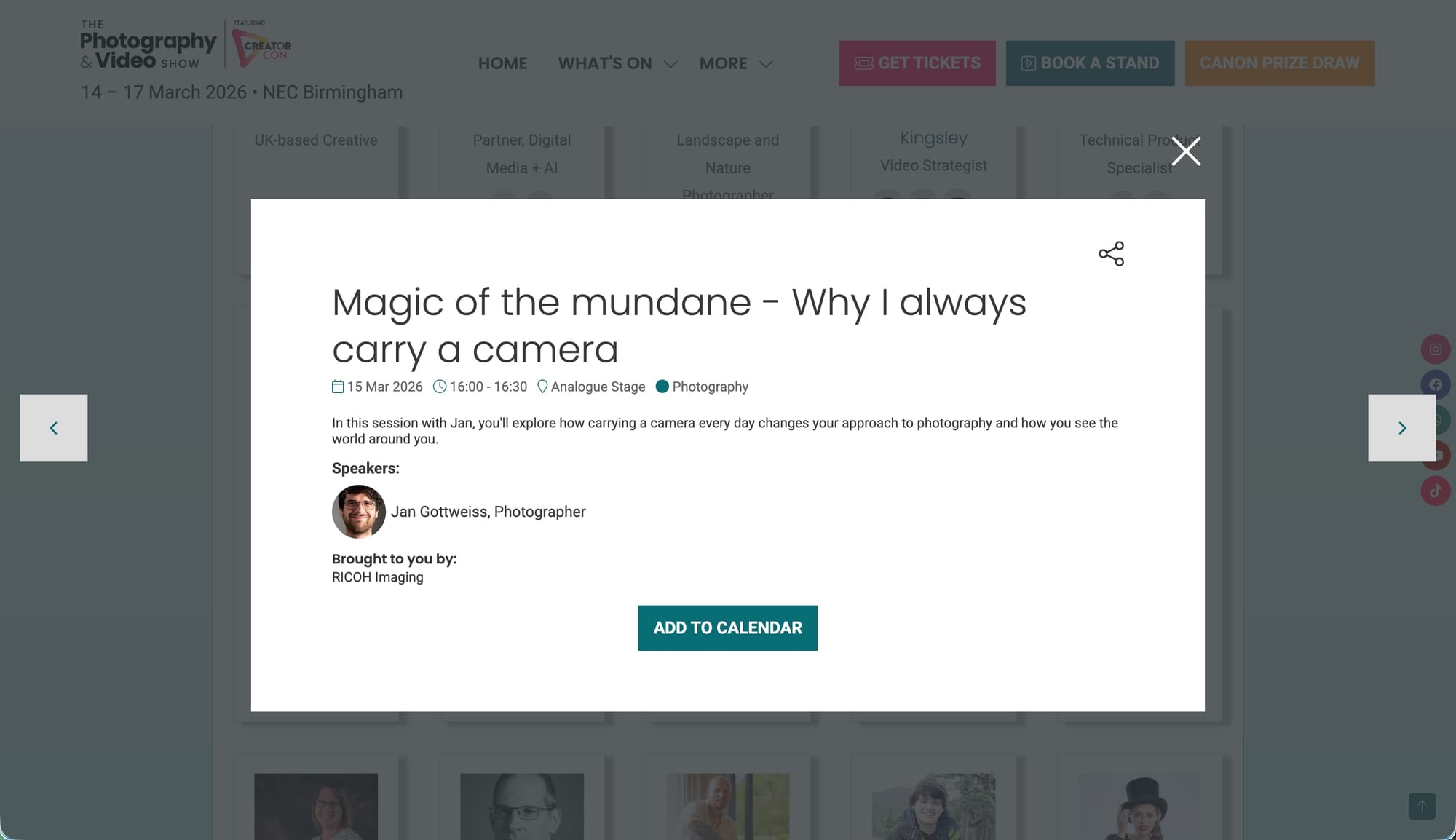
Task: Open Instagram social icon
Action: 1436,349
